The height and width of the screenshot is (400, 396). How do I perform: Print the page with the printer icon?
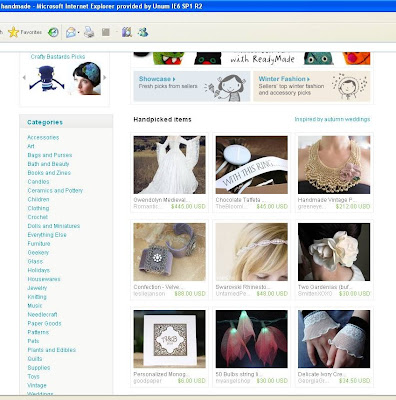pos(89,32)
